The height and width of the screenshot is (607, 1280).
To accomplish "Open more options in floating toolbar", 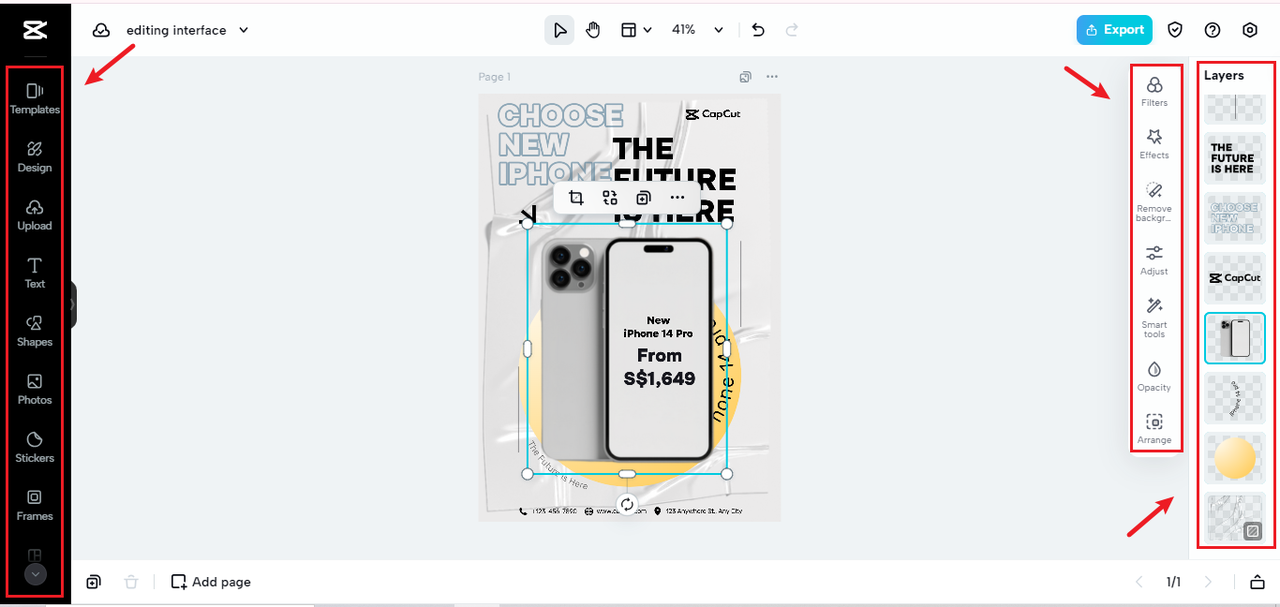I will tap(678, 198).
